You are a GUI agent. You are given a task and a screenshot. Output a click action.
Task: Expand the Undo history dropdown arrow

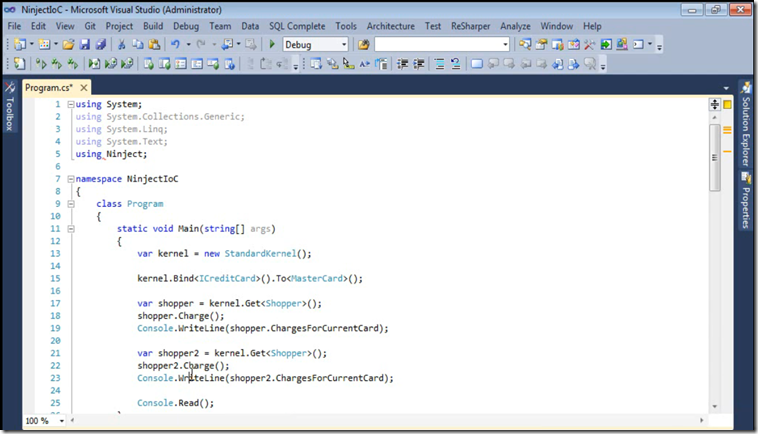[188, 44]
